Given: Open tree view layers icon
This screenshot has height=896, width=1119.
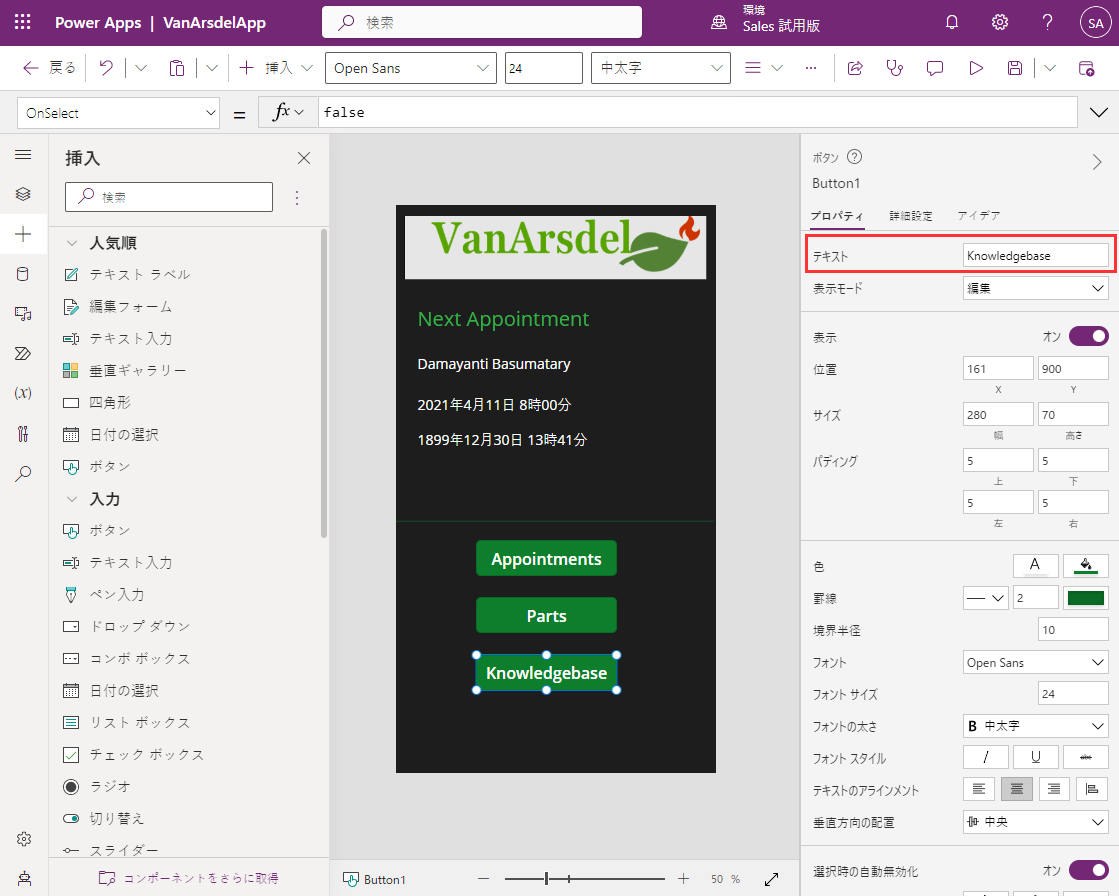Looking at the screenshot, I should (x=23, y=194).
